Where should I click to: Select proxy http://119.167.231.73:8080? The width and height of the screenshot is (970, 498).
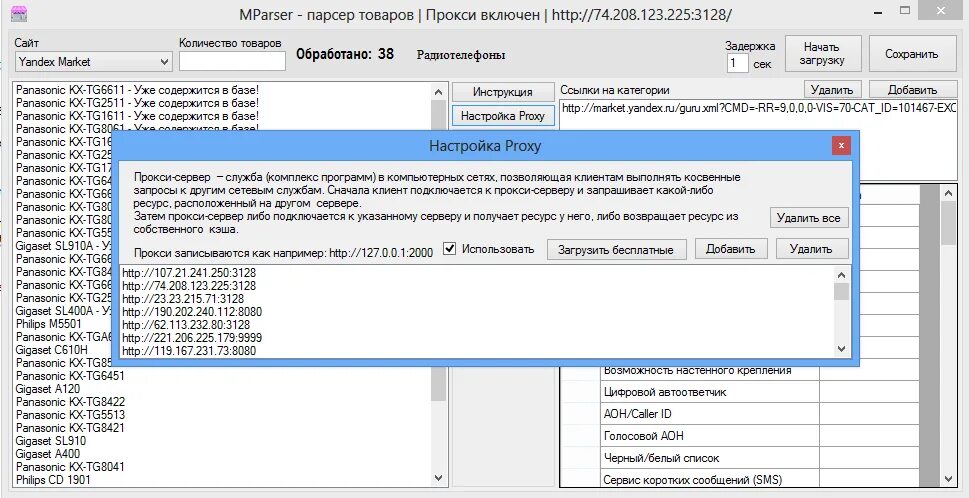click(x=189, y=351)
